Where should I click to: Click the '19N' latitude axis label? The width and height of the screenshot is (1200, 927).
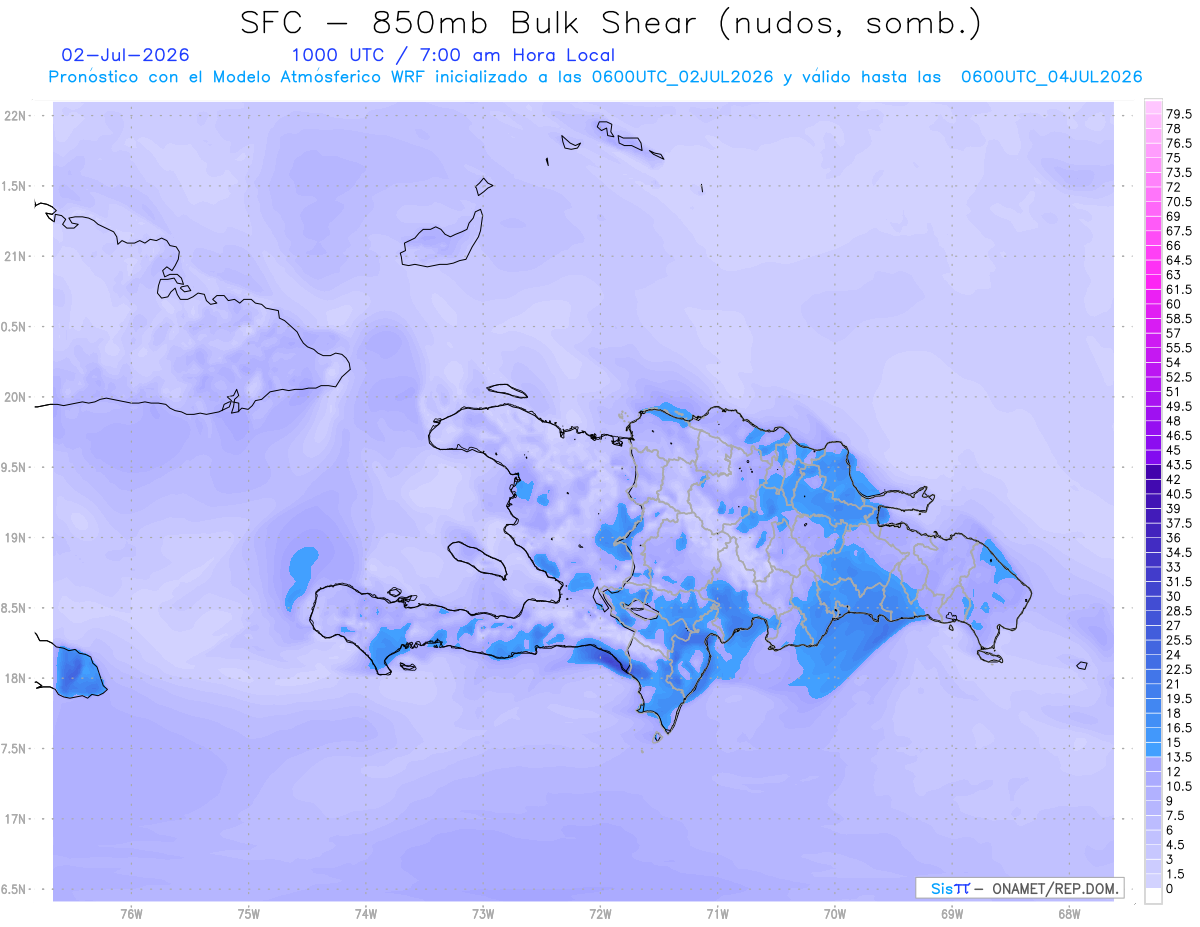(x=16, y=538)
